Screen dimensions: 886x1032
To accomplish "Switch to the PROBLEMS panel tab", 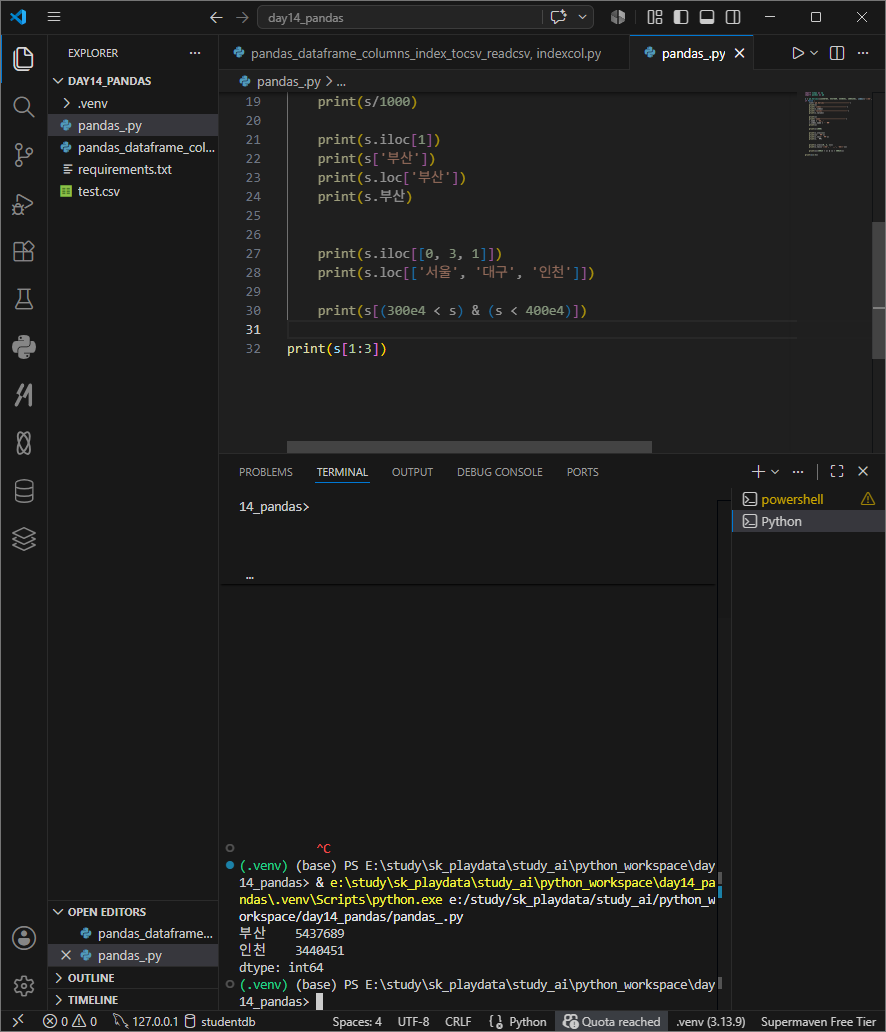I will [x=266, y=472].
